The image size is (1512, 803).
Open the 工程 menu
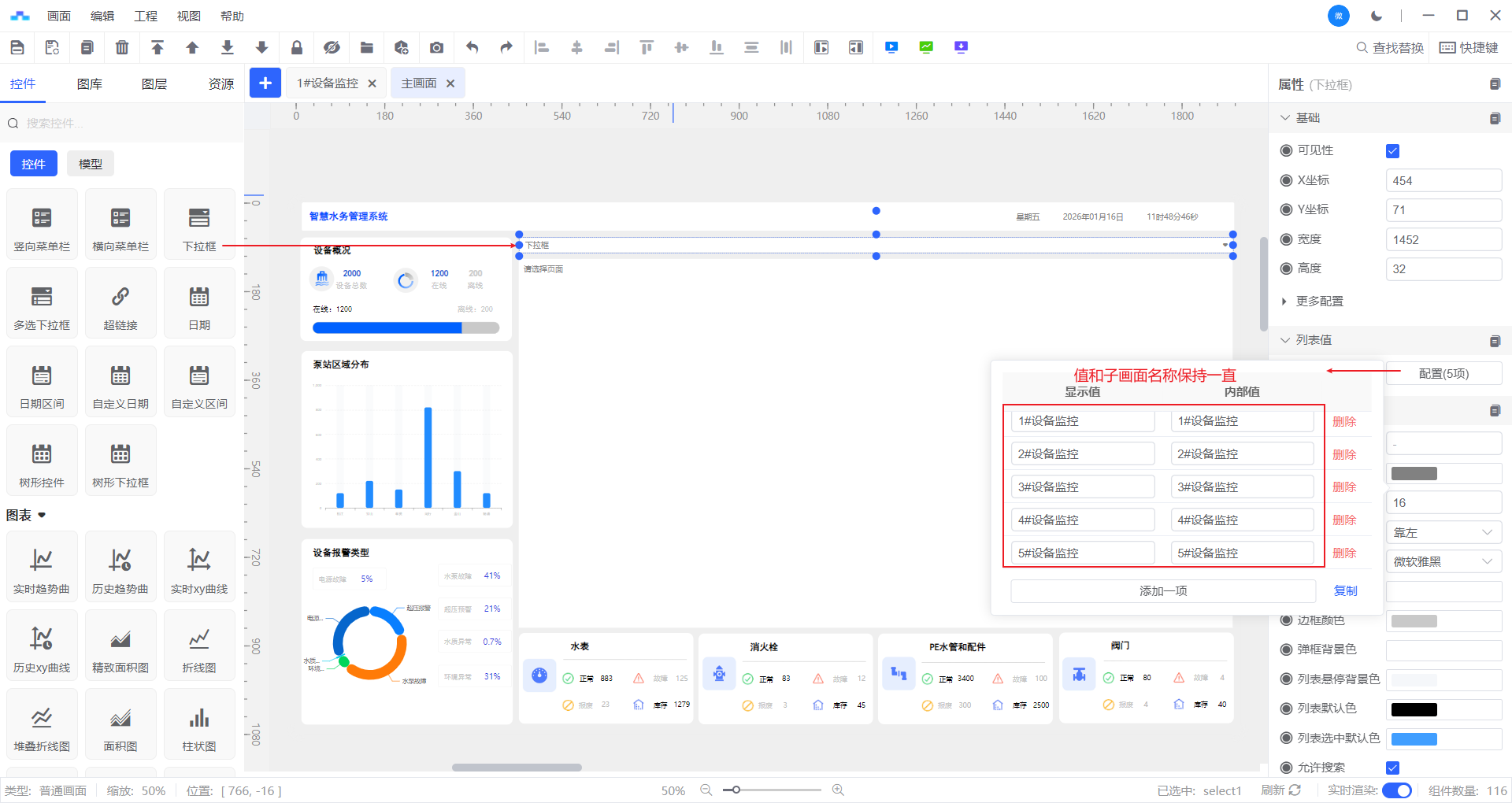(x=146, y=16)
